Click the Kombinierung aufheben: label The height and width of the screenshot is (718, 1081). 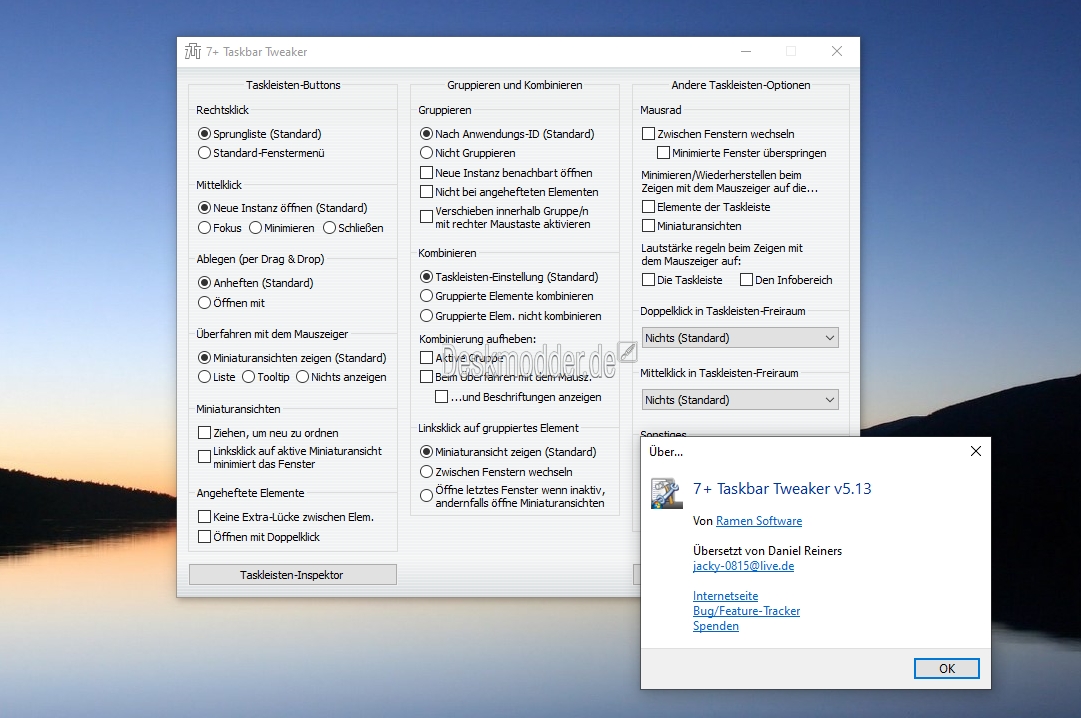(x=477, y=339)
